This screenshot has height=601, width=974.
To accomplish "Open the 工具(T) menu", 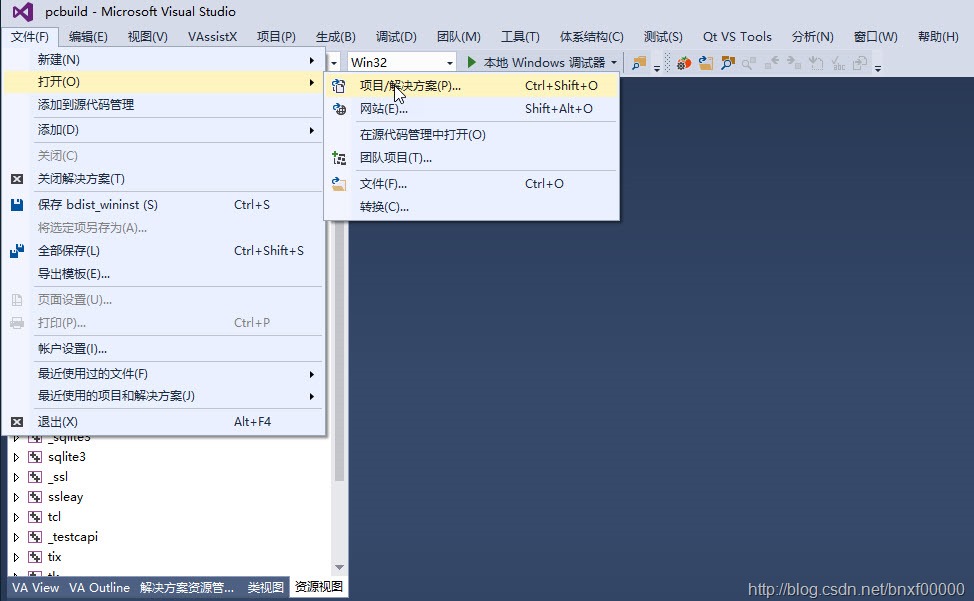I will click(521, 37).
